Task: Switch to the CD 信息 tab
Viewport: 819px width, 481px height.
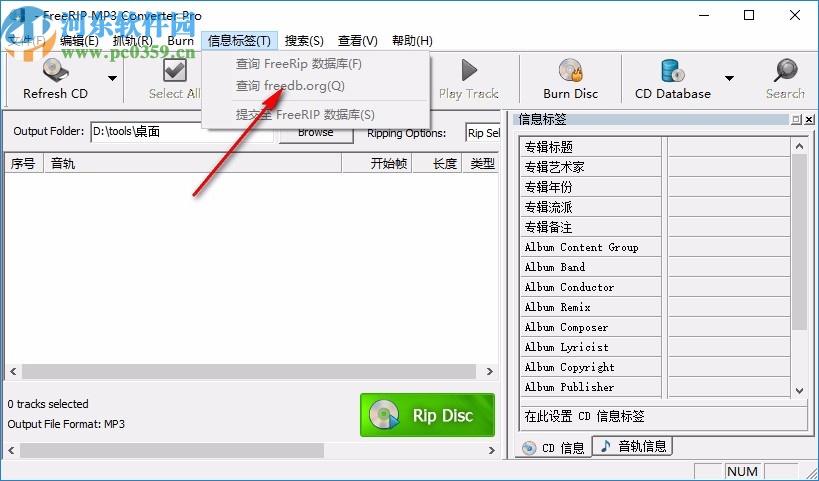Action: (554, 448)
